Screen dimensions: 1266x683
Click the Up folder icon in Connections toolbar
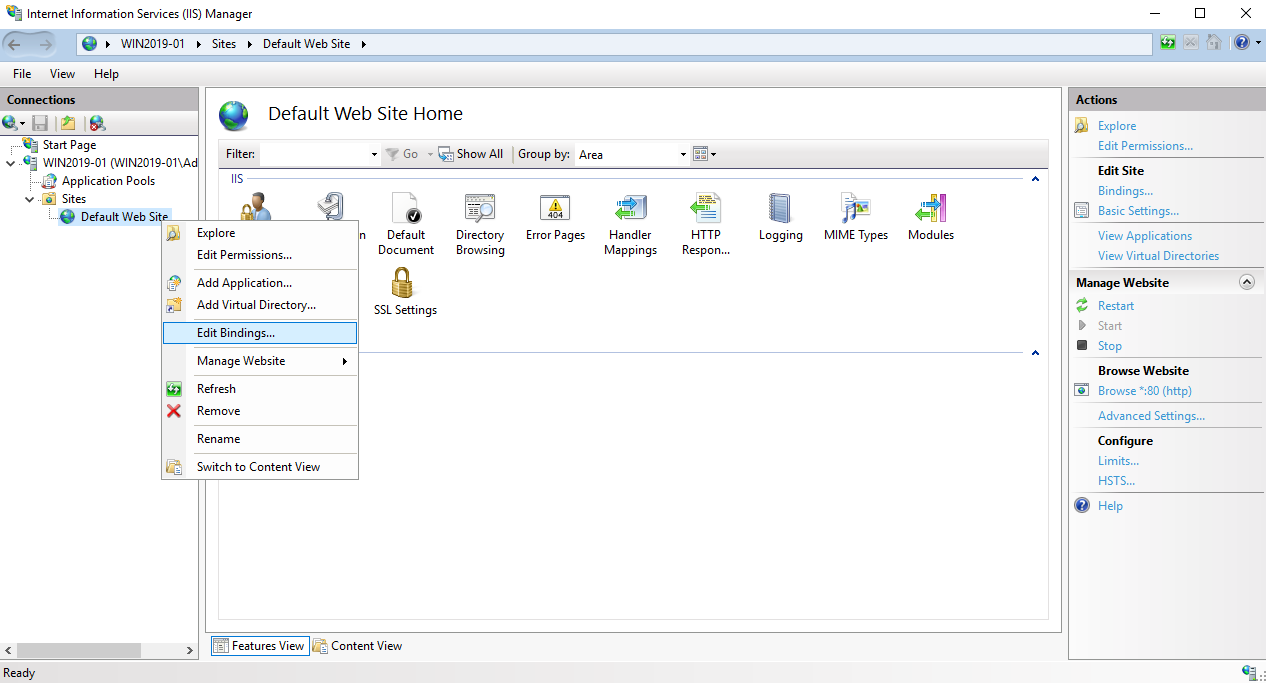click(x=68, y=123)
